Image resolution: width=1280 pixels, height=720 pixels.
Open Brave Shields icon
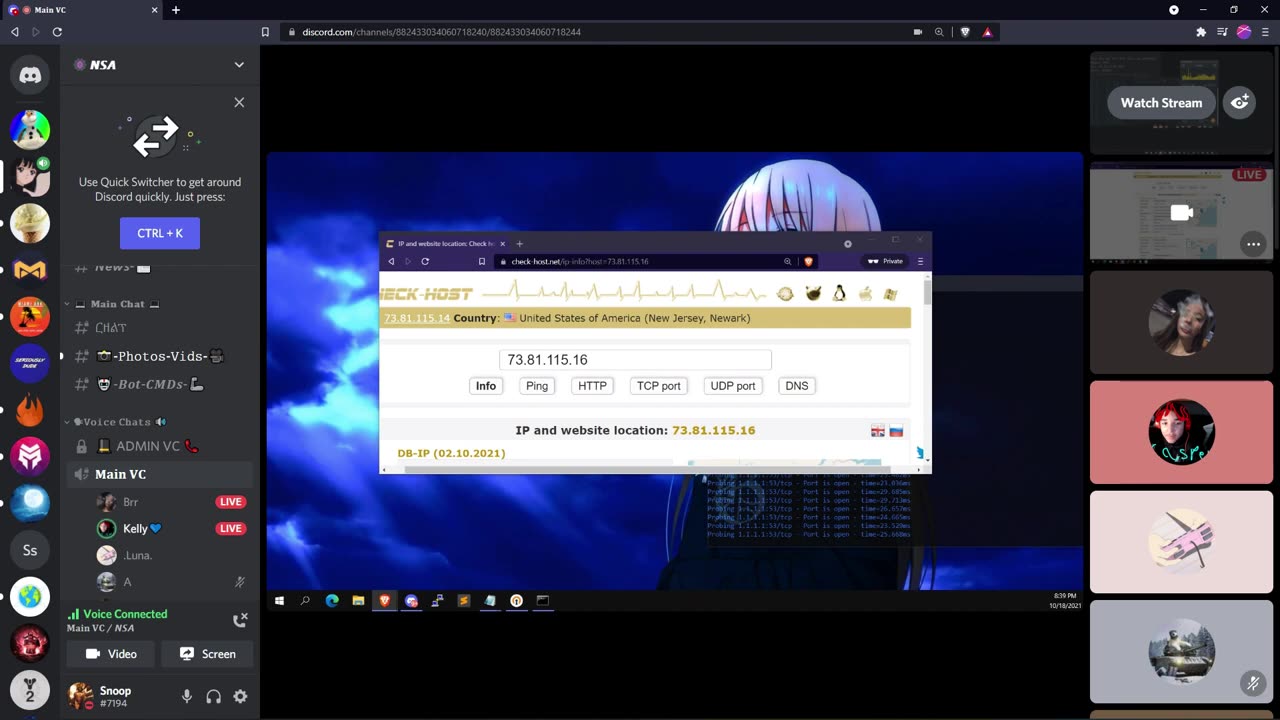point(965,32)
